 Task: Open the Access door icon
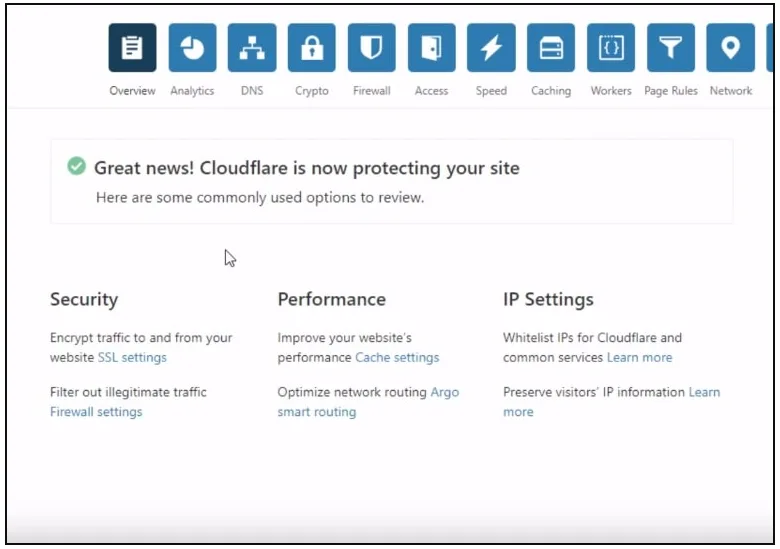tap(432, 48)
